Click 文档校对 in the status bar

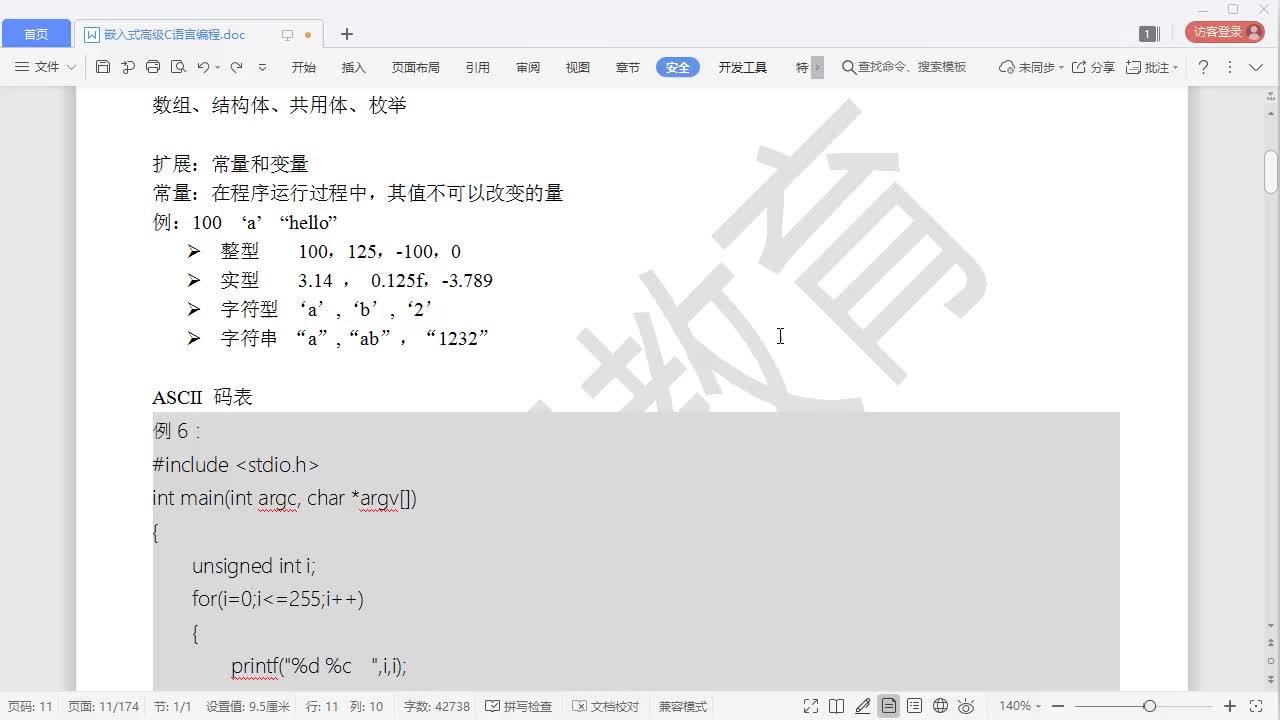pos(606,706)
